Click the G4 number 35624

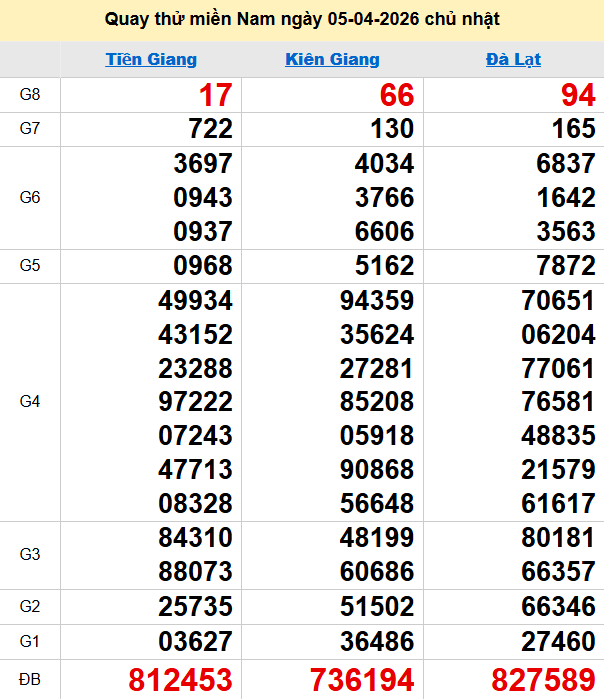pos(377,334)
